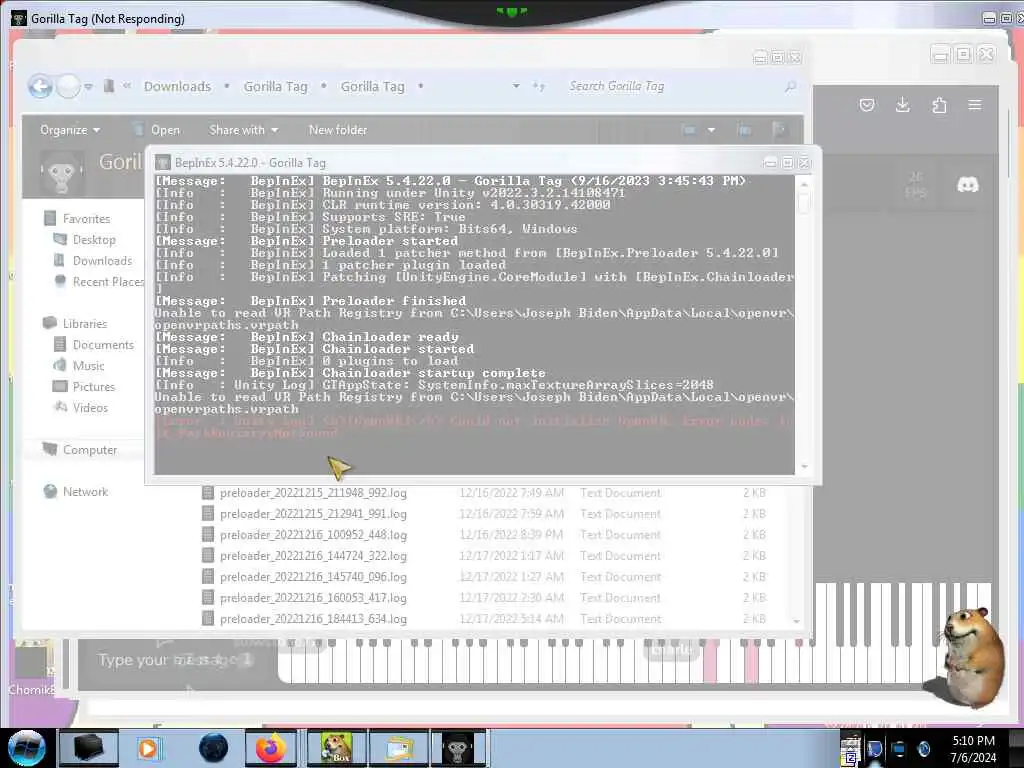
Task: Select file preloader_20221215_211948_992.log
Action: tap(304, 493)
